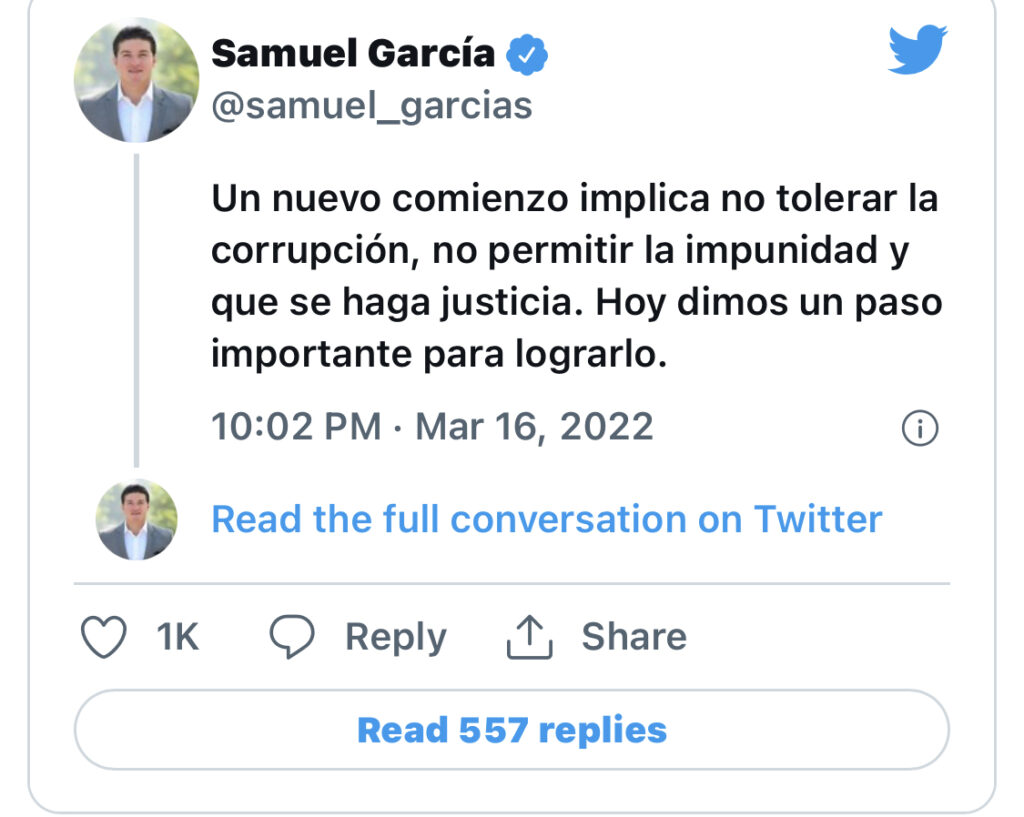Screen dimensions: 1024x817
Task: Like the tweet with the heart icon
Action: pyautogui.click(x=103, y=637)
